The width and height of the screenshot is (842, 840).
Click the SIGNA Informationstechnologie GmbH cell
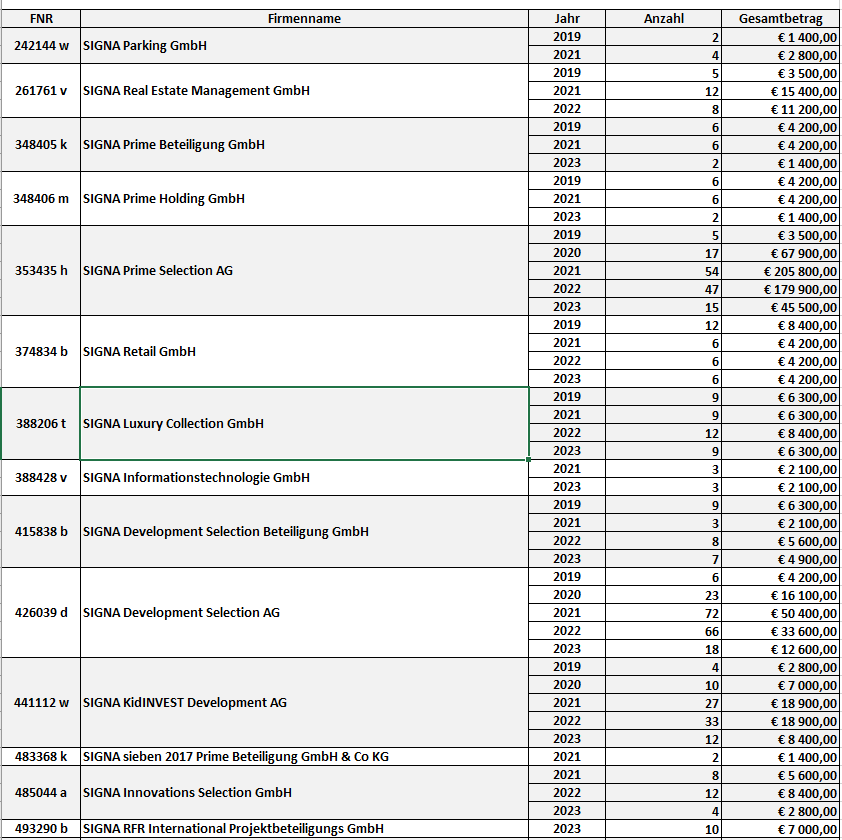(x=304, y=478)
